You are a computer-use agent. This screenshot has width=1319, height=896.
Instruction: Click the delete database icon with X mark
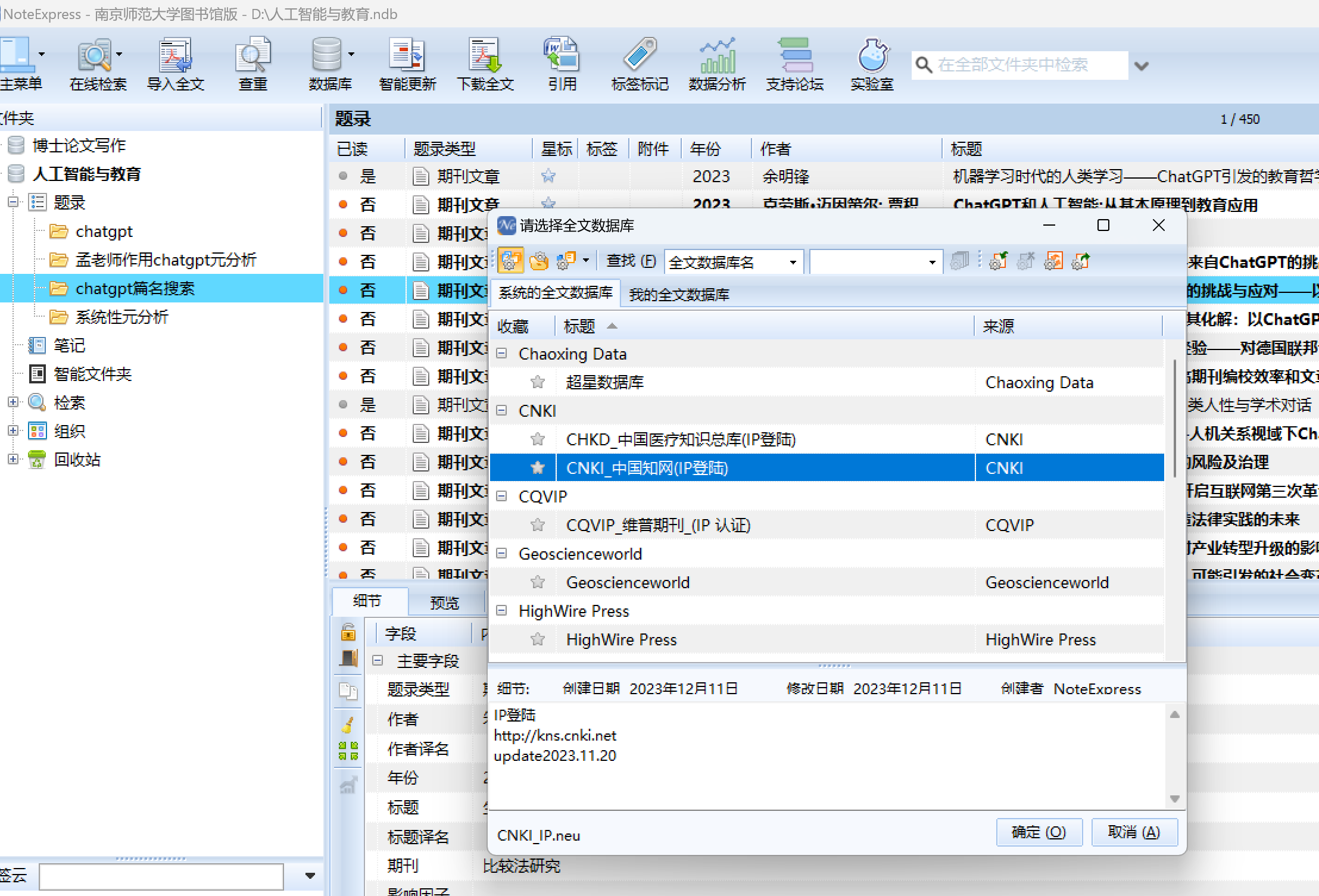click(x=1025, y=261)
